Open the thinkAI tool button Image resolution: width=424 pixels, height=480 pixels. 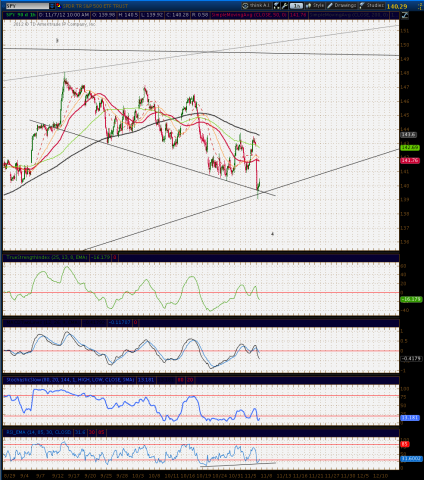[x=256, y=5]
